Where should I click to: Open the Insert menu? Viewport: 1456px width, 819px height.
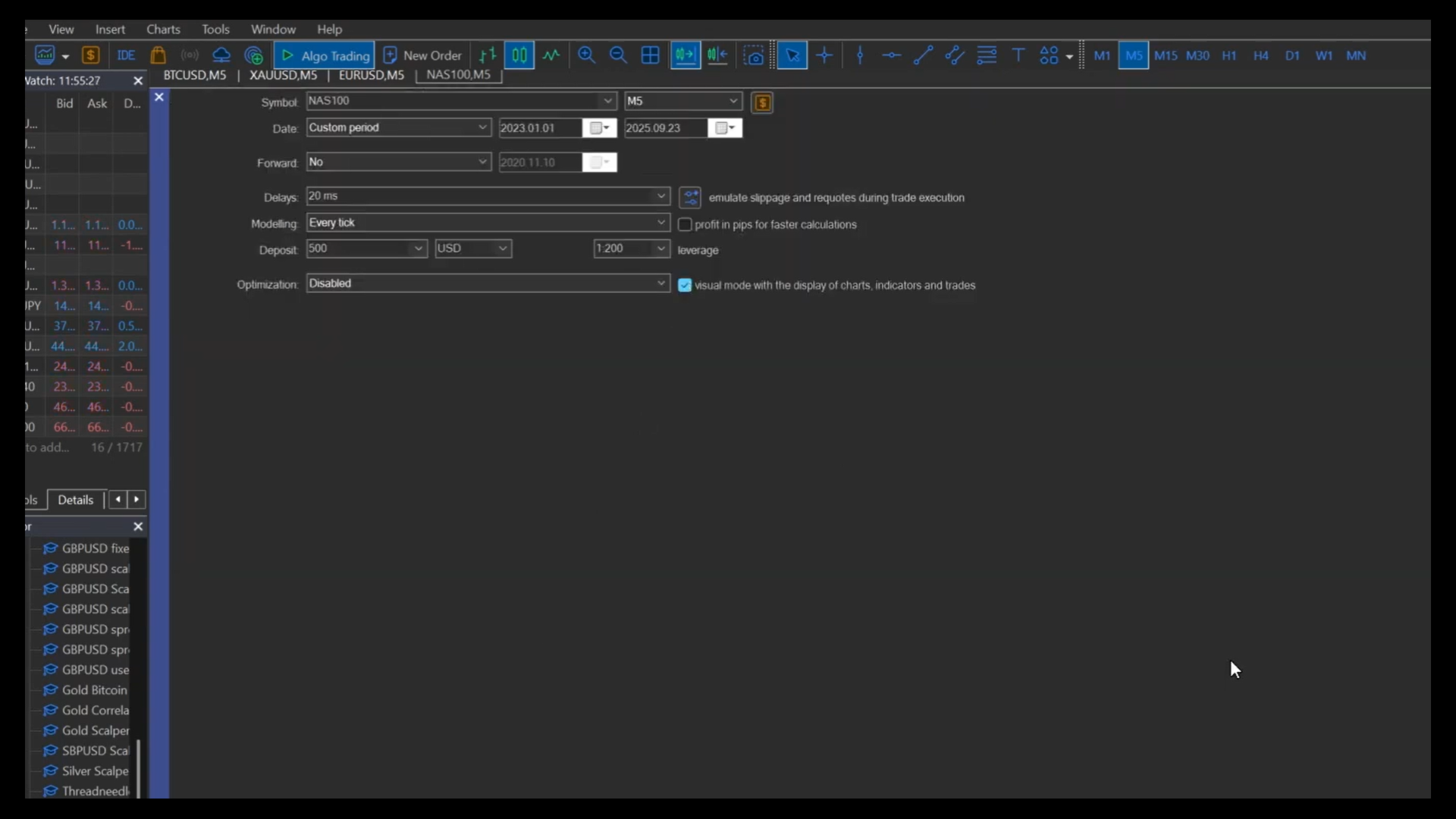click(x=110, y=29)
